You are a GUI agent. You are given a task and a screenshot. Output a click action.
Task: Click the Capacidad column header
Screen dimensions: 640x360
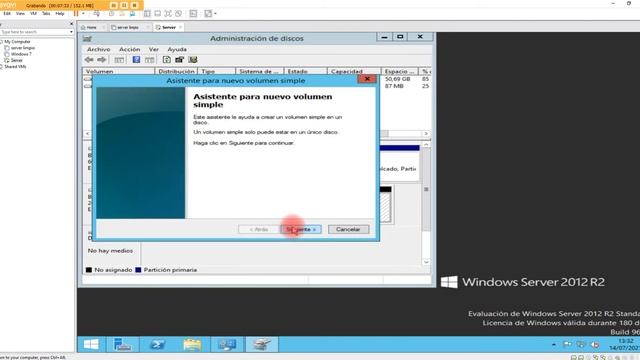353,71
